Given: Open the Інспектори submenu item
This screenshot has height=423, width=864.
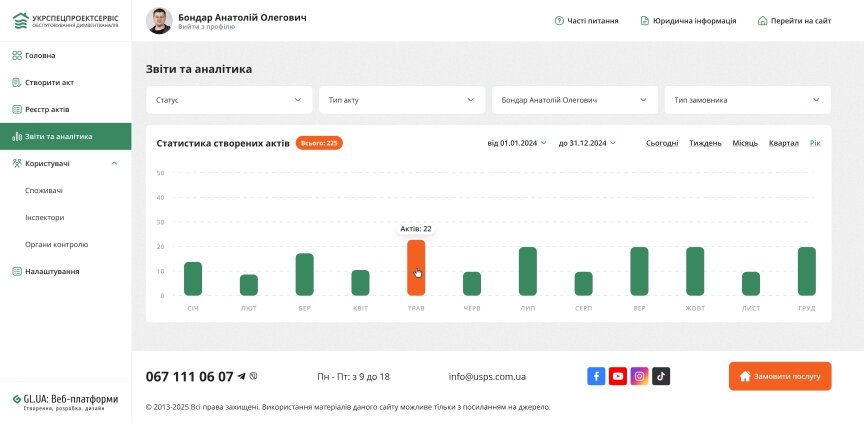Looking at the screenshot, I should [x=45, y=218].
